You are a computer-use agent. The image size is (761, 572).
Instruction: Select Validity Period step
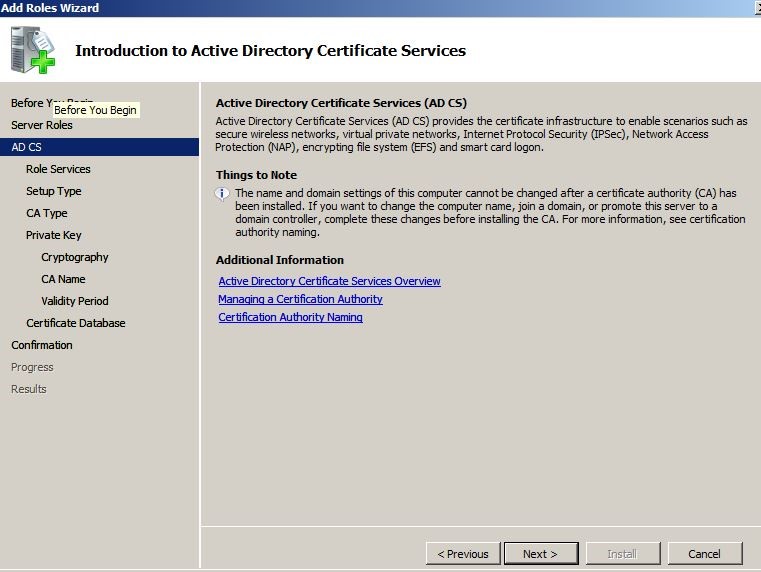pos(75,301)
